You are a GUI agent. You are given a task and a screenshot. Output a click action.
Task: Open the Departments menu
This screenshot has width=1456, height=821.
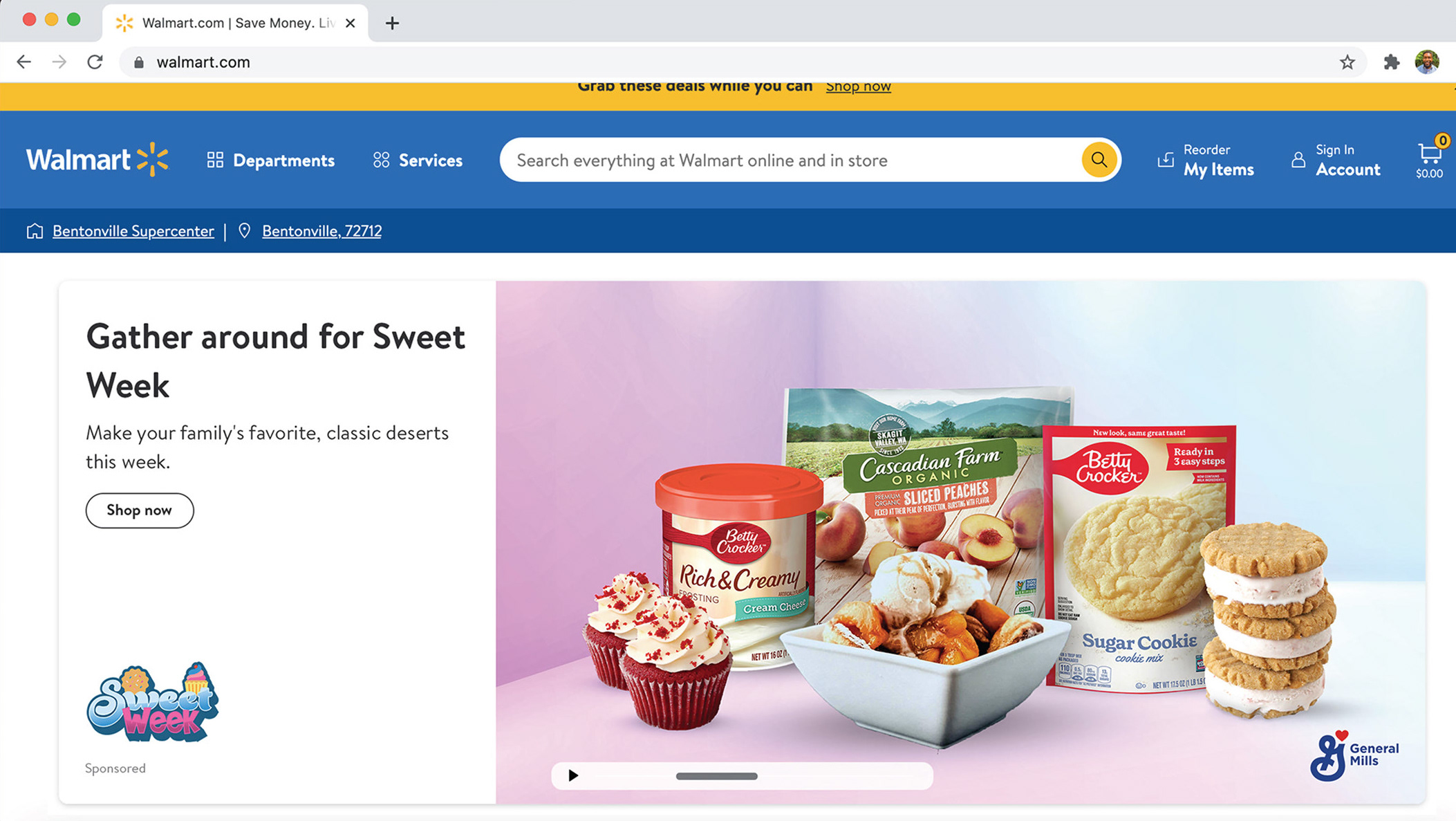point(270,160)
